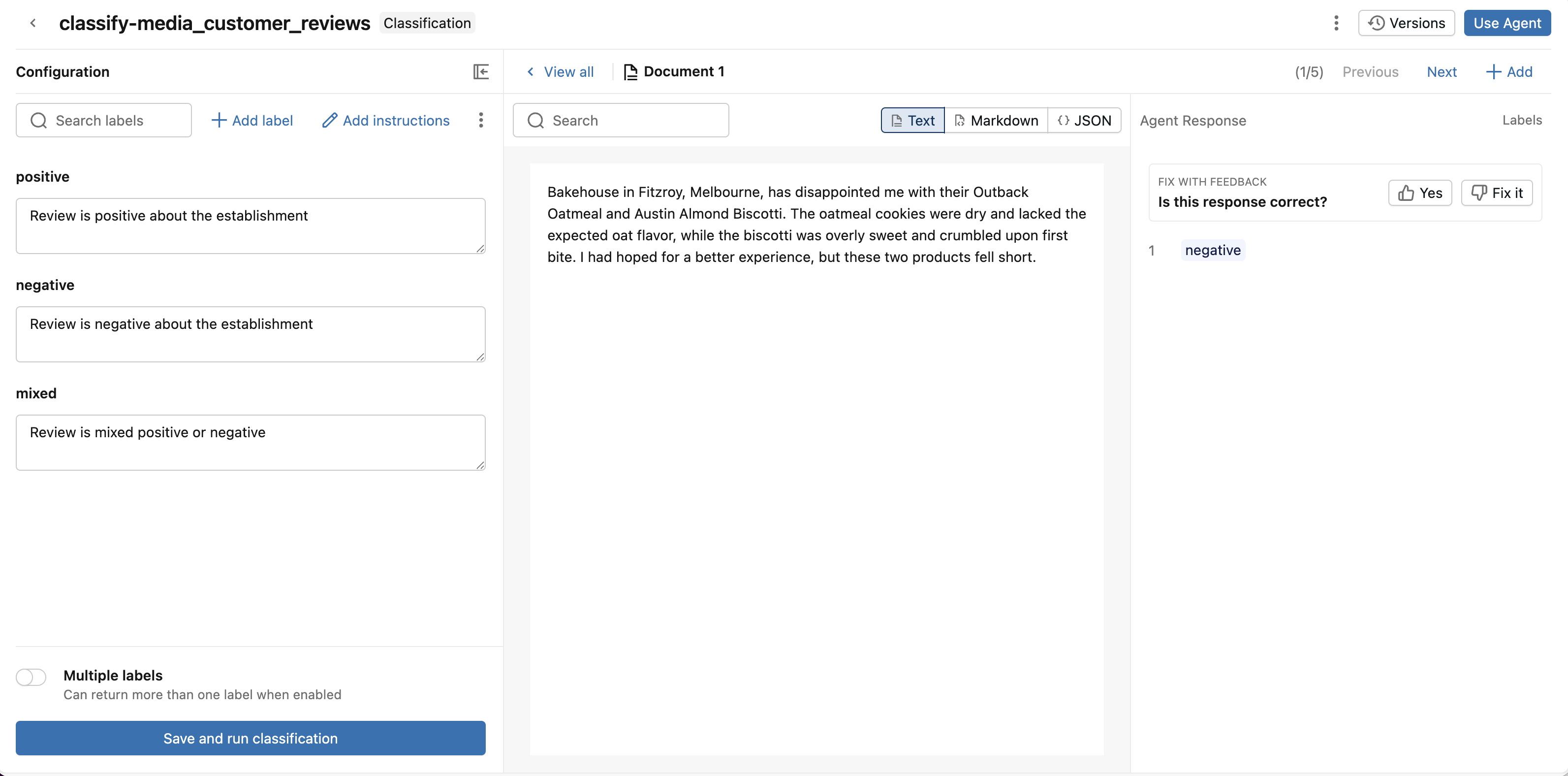Click the back arrow beside classify-media_customer_reviews
The width and height of the screenshot is (1568, 776).
(33, 23)
